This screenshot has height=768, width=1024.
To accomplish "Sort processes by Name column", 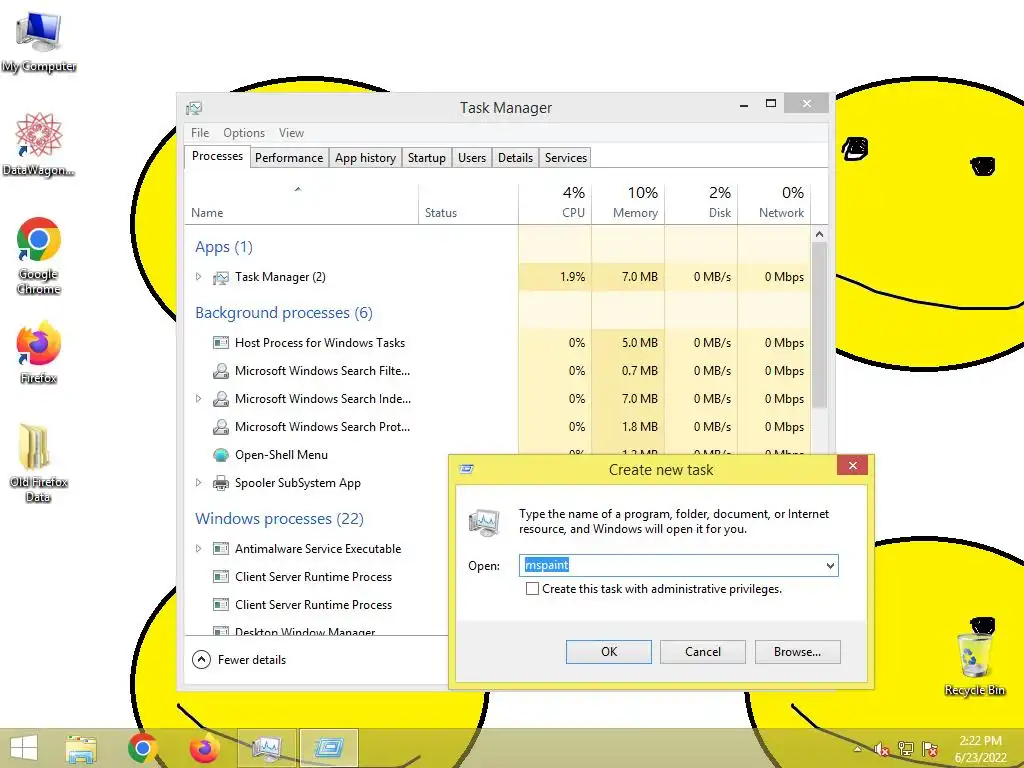I will 301,203.
